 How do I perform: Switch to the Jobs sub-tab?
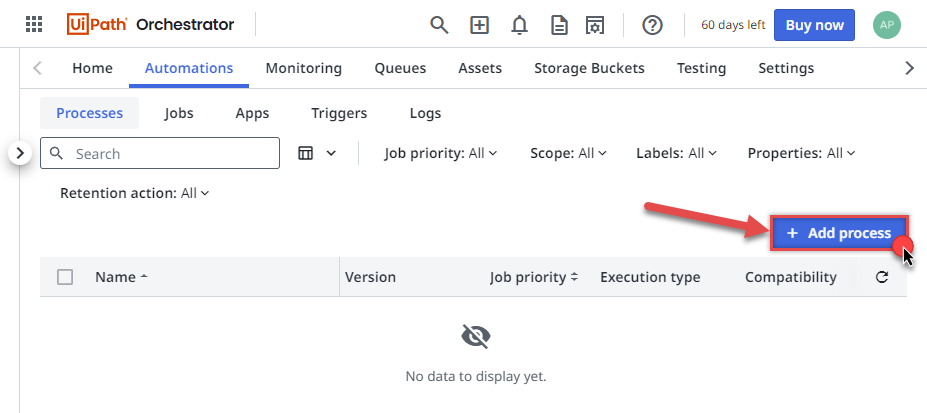click(179, 113)
